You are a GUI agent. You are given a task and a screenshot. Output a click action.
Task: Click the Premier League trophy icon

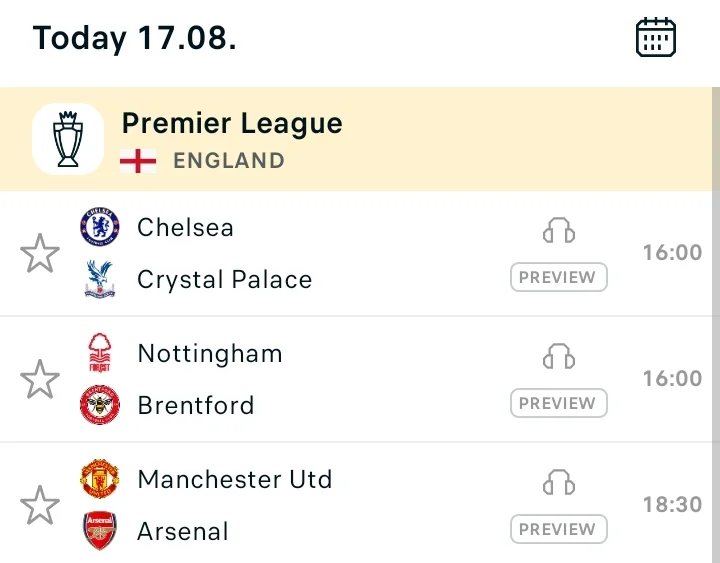coord(68,139)
